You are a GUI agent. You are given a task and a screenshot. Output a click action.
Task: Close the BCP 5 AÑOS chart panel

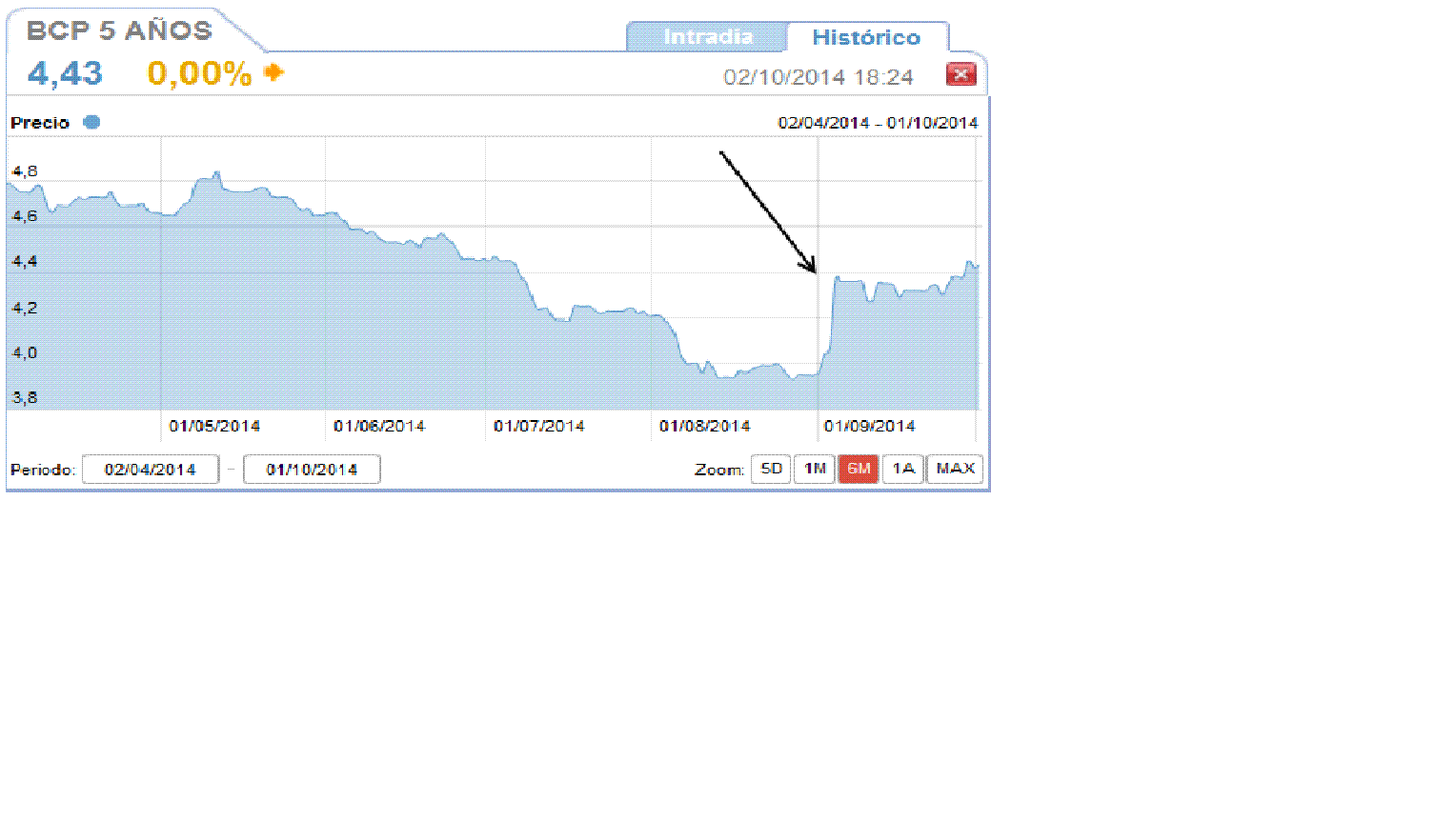(x=961, y=74)
